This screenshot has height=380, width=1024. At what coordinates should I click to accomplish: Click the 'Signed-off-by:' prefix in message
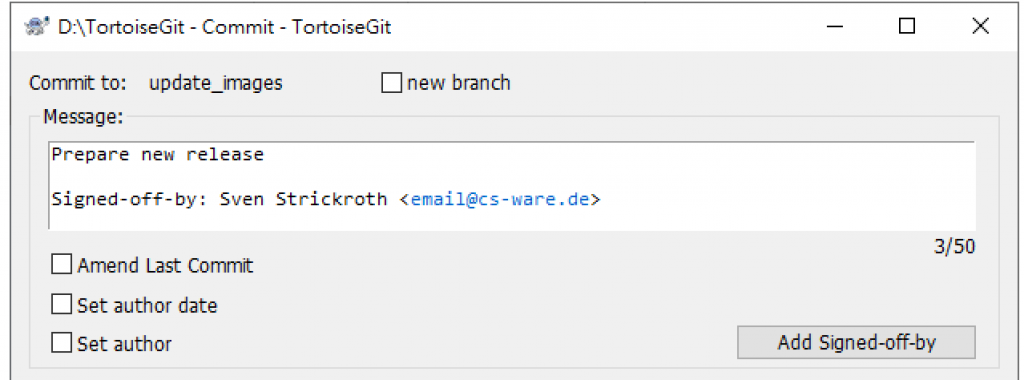coord(130,199)
